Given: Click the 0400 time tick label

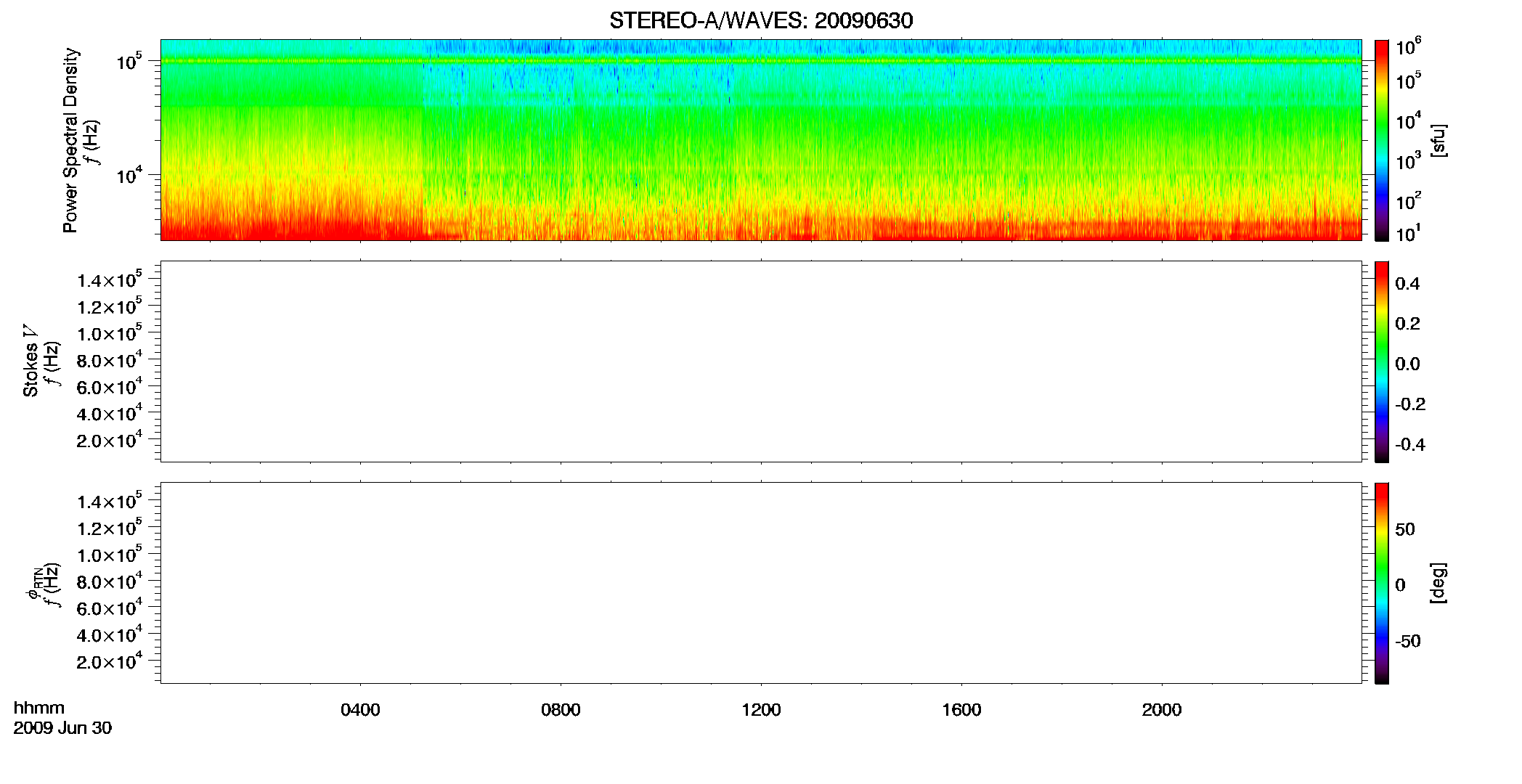Looking at the screenshot, I should (x=360, y=710).
